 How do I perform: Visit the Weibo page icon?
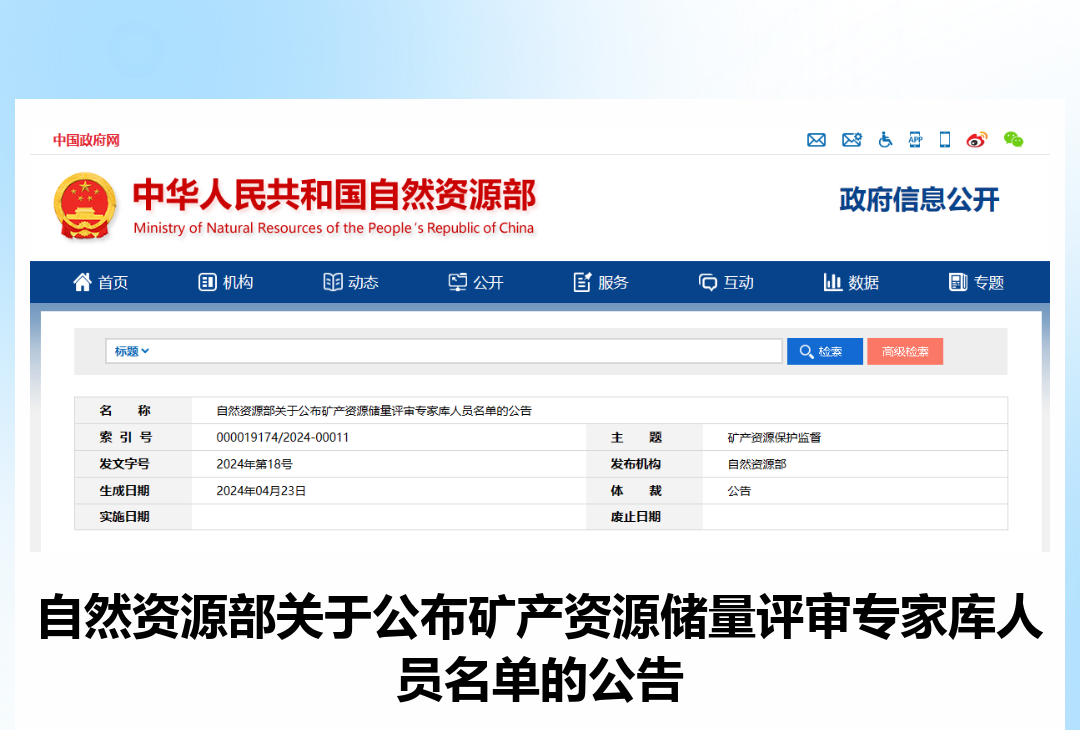977,140
